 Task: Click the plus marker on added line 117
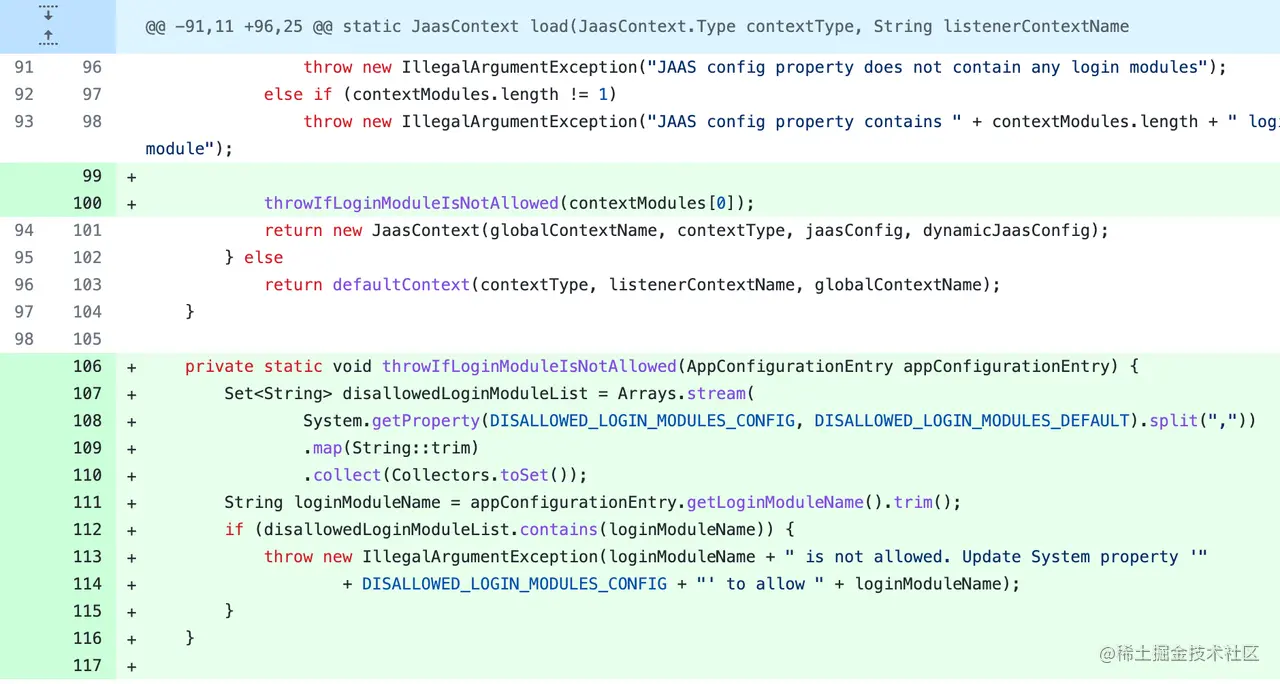click(131, 665)
